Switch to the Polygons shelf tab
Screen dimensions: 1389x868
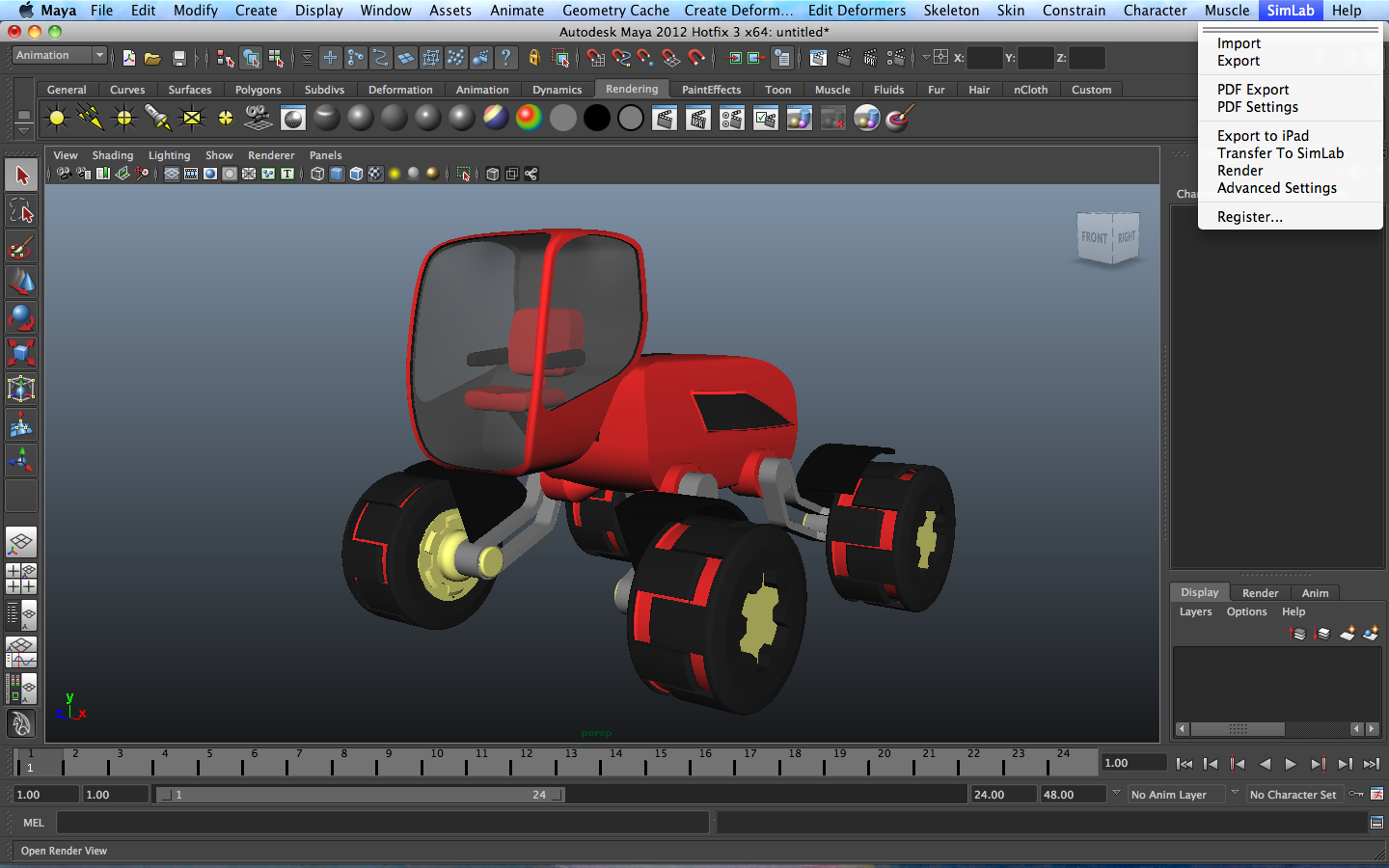click(x=258, y=90)
